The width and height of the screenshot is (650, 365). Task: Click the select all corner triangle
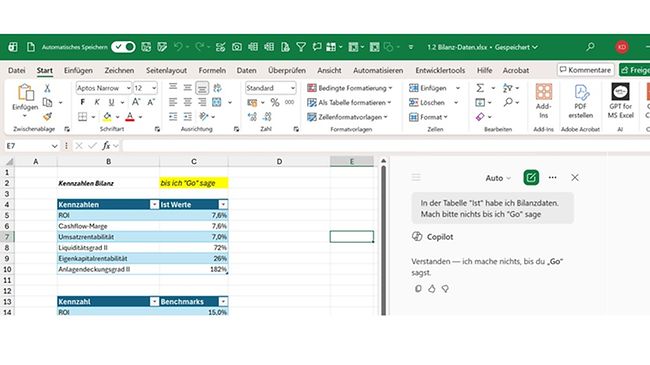(x=9, y=162)
